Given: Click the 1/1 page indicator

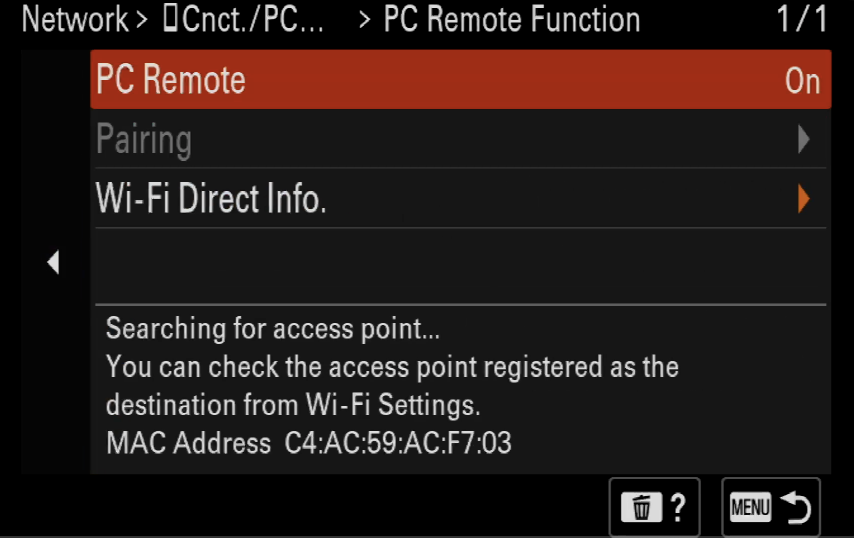Looking at the screenshot, I should click(802, 19).
